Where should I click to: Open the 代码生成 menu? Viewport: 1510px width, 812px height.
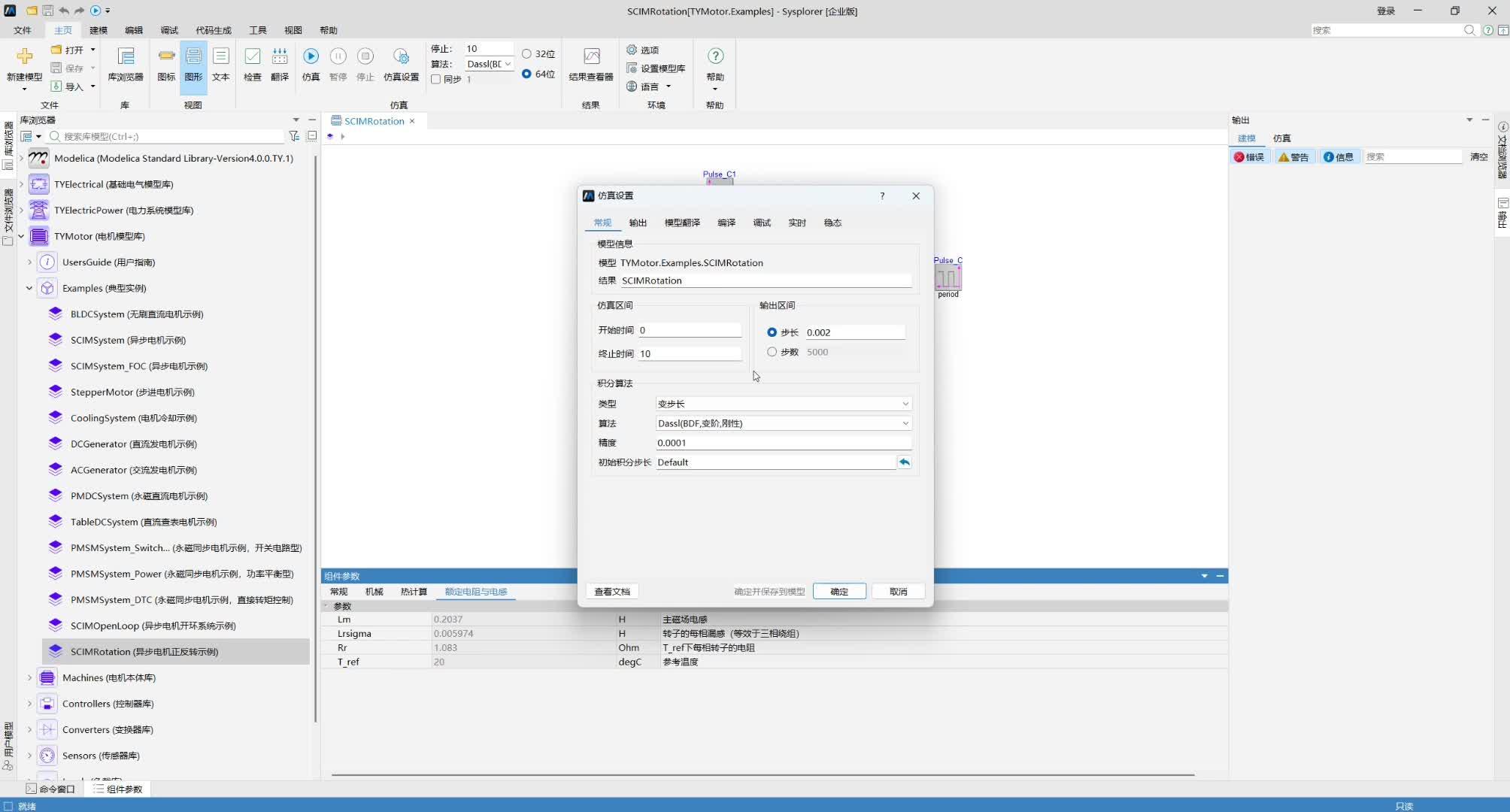click(214, 30)
